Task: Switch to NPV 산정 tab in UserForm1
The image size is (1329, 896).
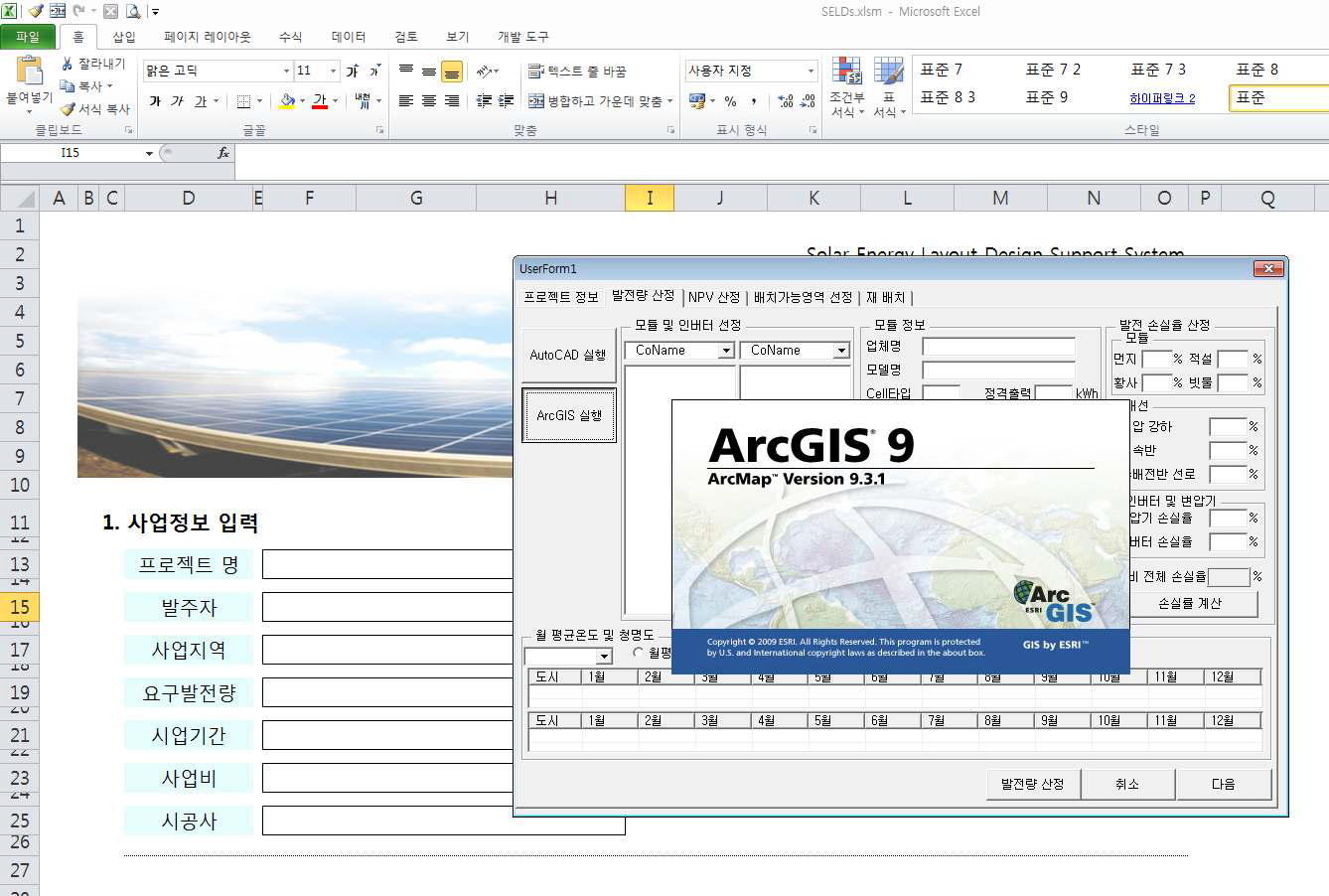Action: click(x=714, y=297)
